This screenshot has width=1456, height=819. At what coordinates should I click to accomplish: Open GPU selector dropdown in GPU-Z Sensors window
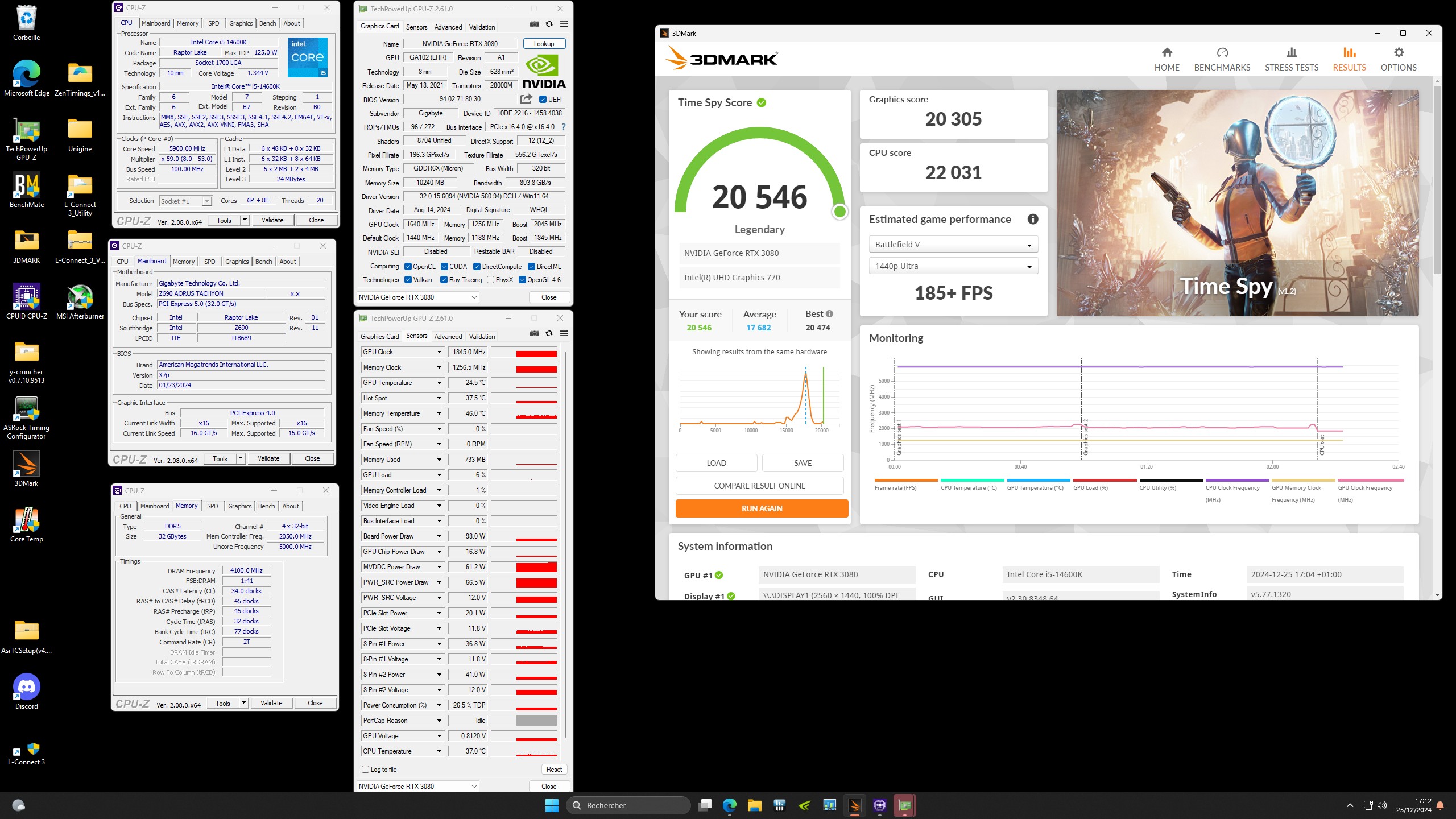(x=417, y=786)
